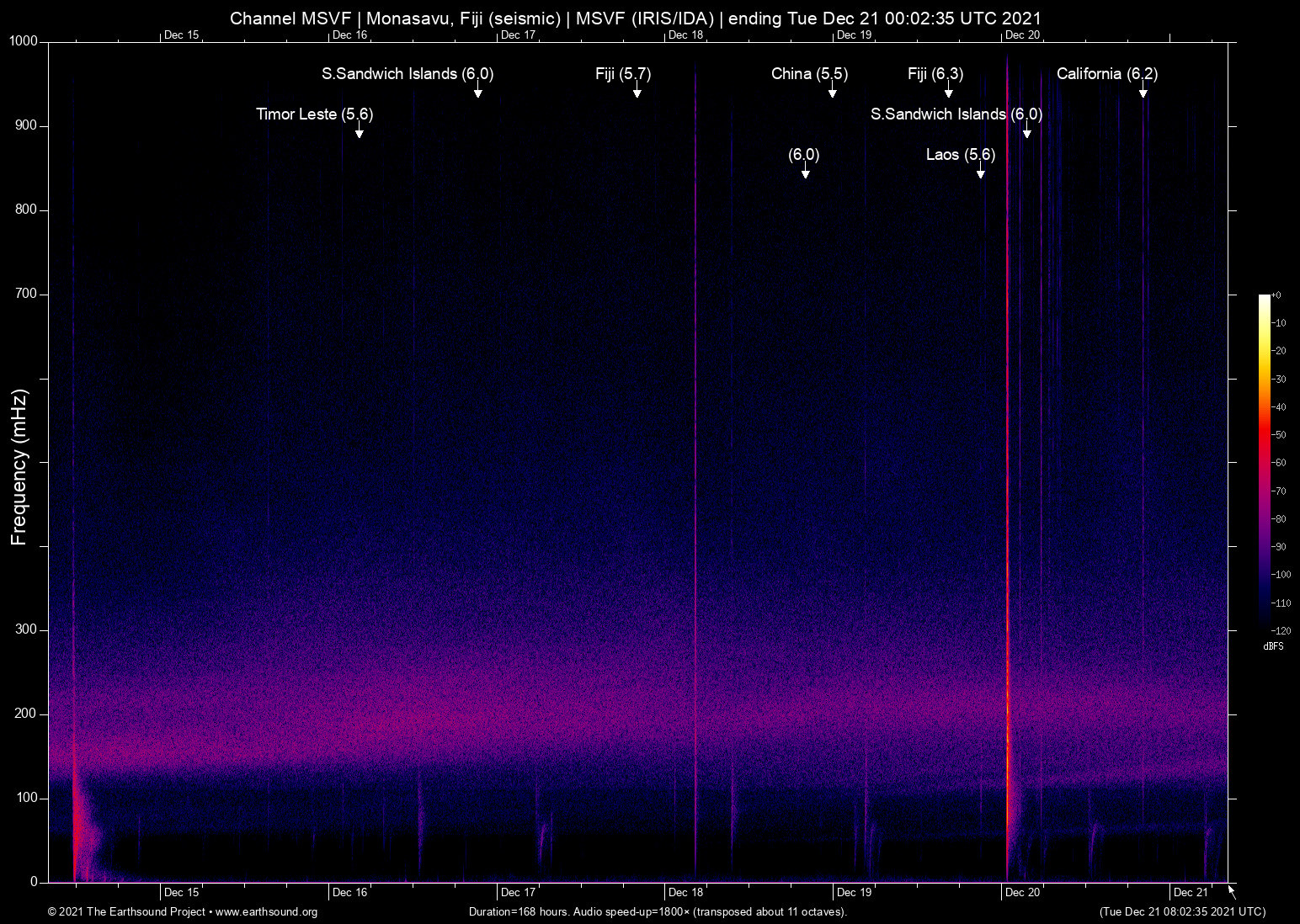Viewport: 1300px width, 924px height.
Task: Click the California (6.2) text label
Action: (x=1107, y=73)
